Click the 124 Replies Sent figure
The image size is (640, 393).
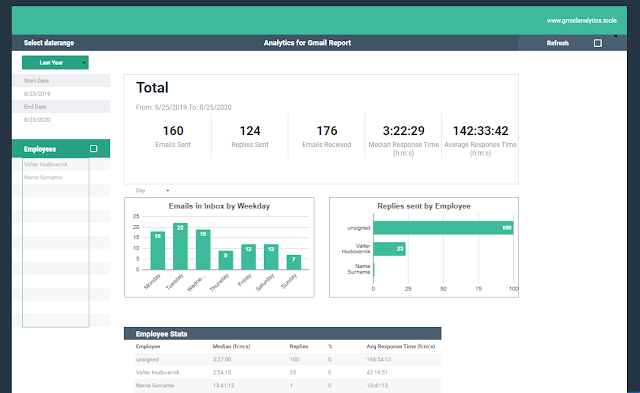pos(250,131)
